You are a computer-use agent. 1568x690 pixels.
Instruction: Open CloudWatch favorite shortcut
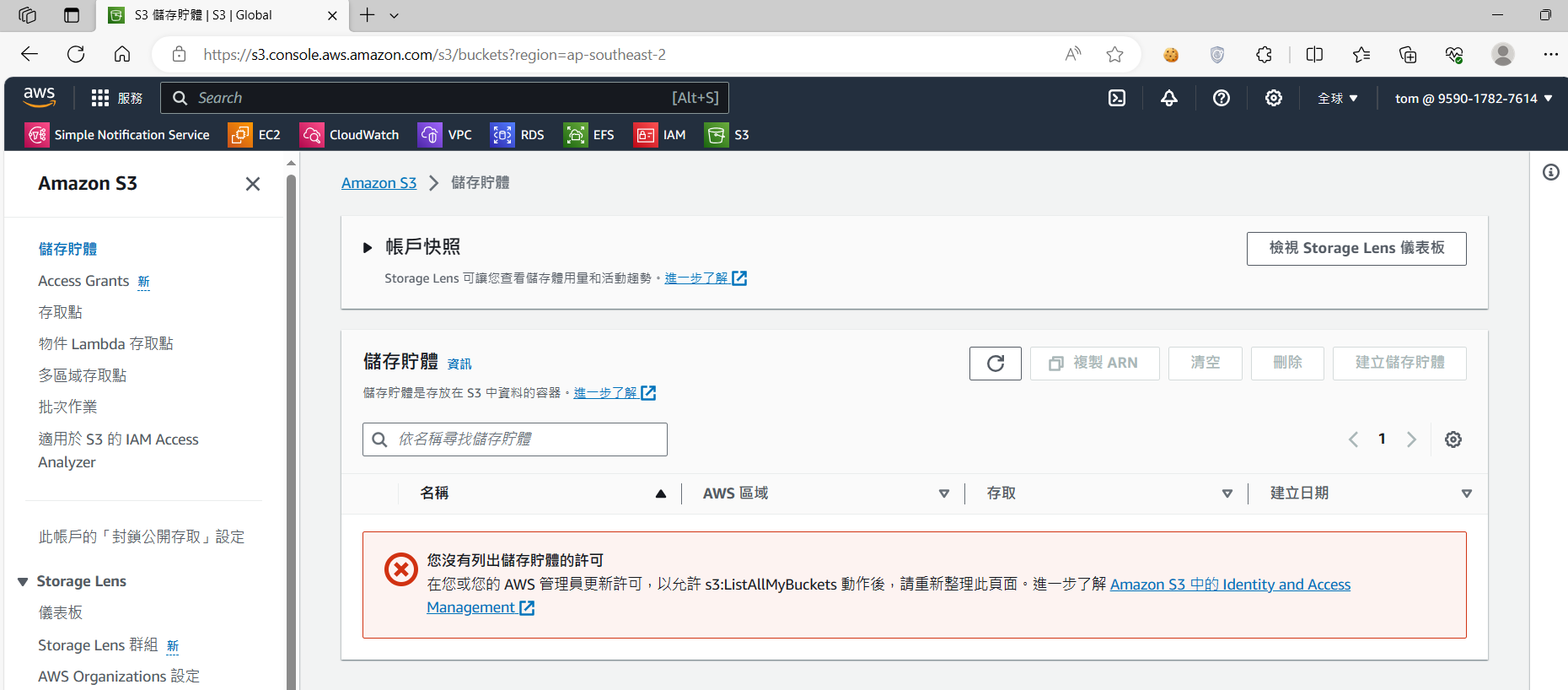point(350,135)
